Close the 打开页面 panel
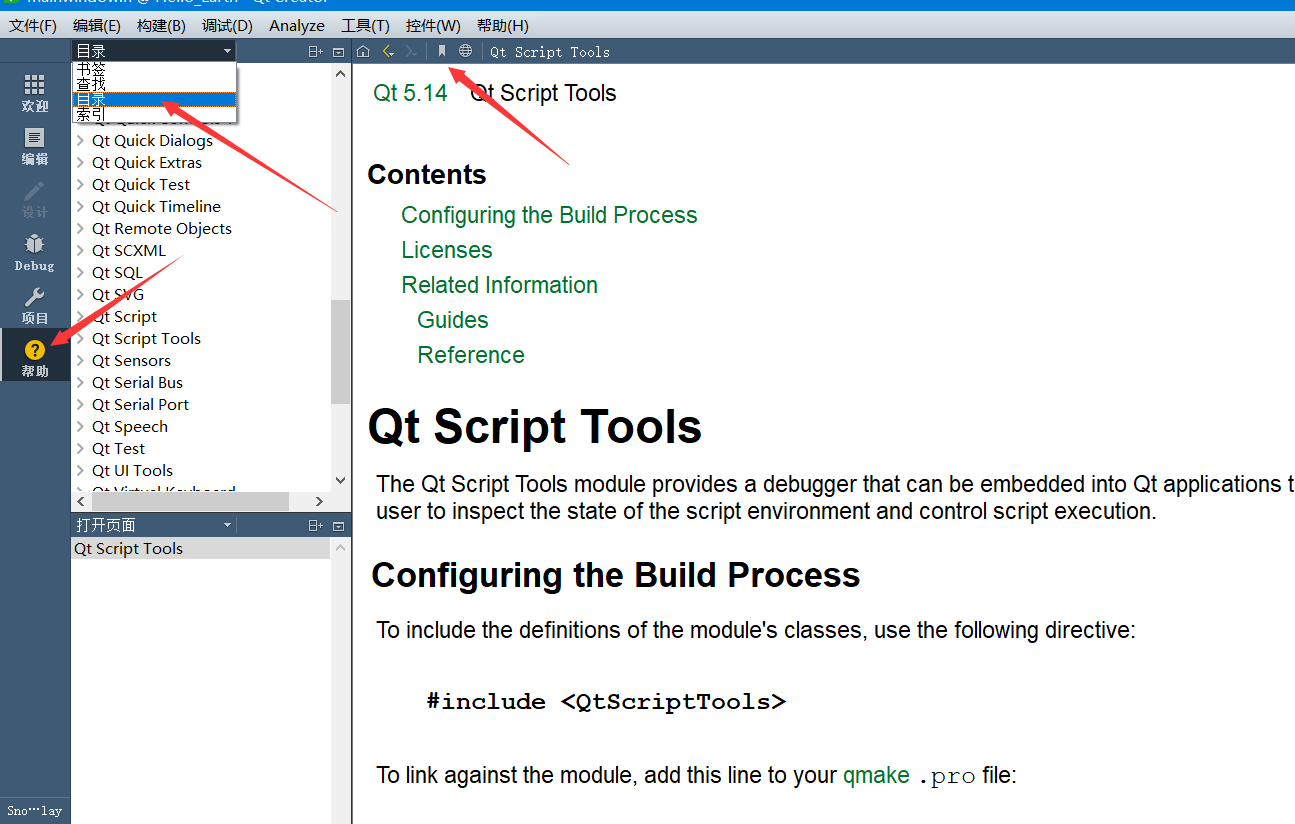The height and width of the screenshot is (824, 1295). click(x=338, y=525)
